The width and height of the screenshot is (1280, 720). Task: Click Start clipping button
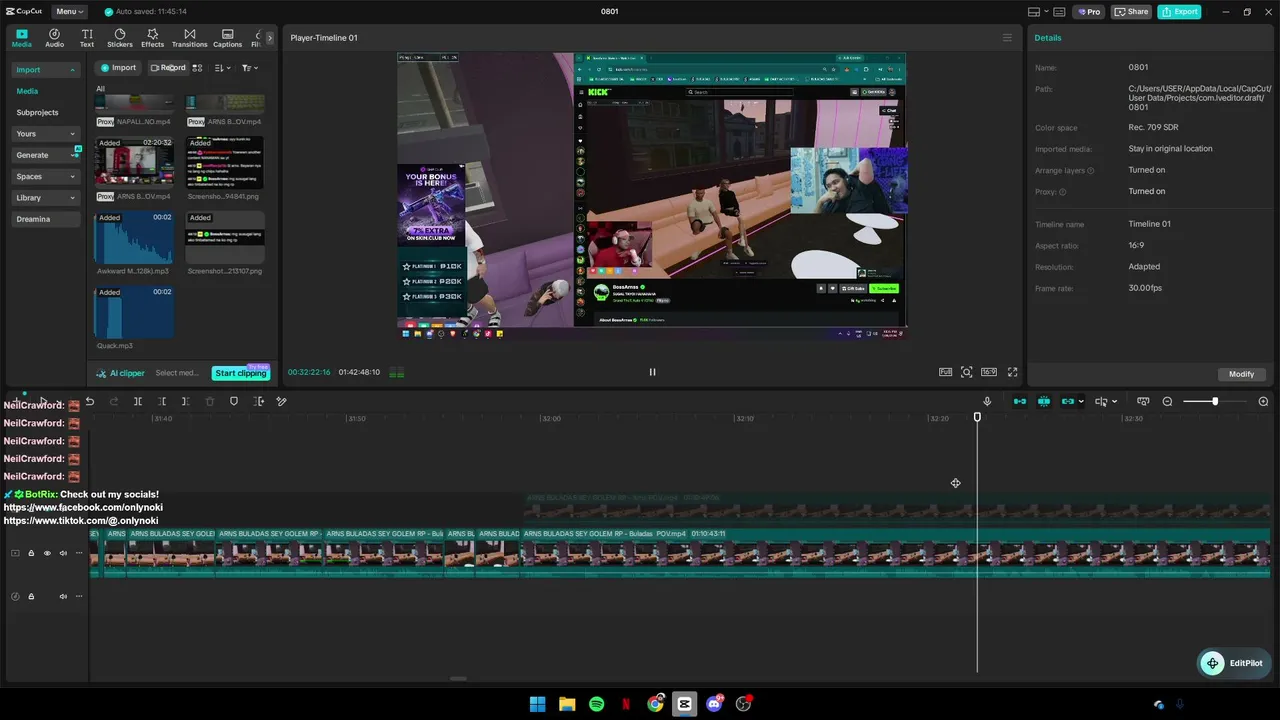coord(240,373)
